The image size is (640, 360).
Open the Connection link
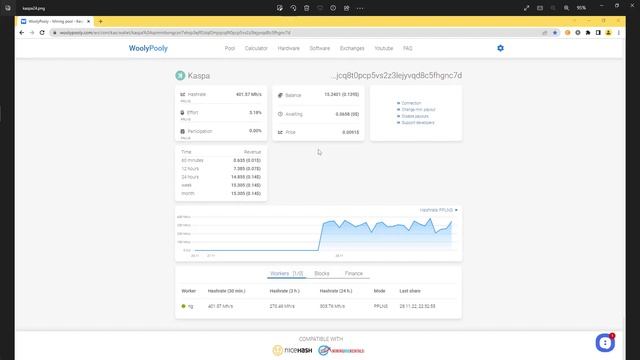tap(411, 103)
